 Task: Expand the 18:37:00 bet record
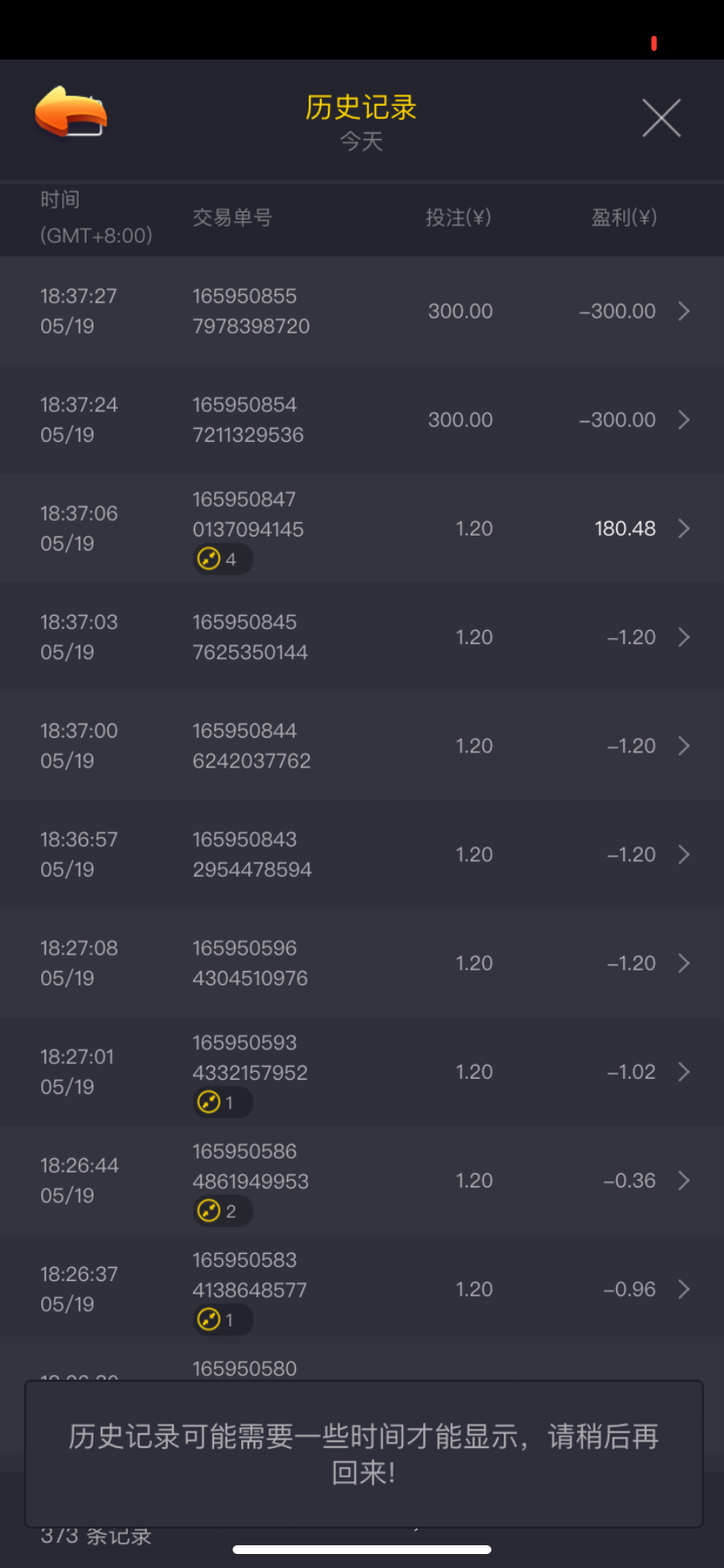684,745
